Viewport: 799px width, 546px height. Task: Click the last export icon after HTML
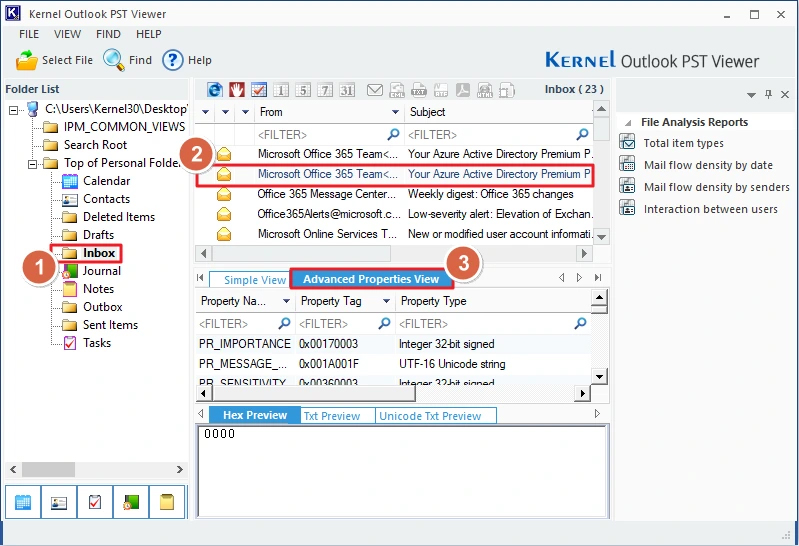(x=507, y=90)
